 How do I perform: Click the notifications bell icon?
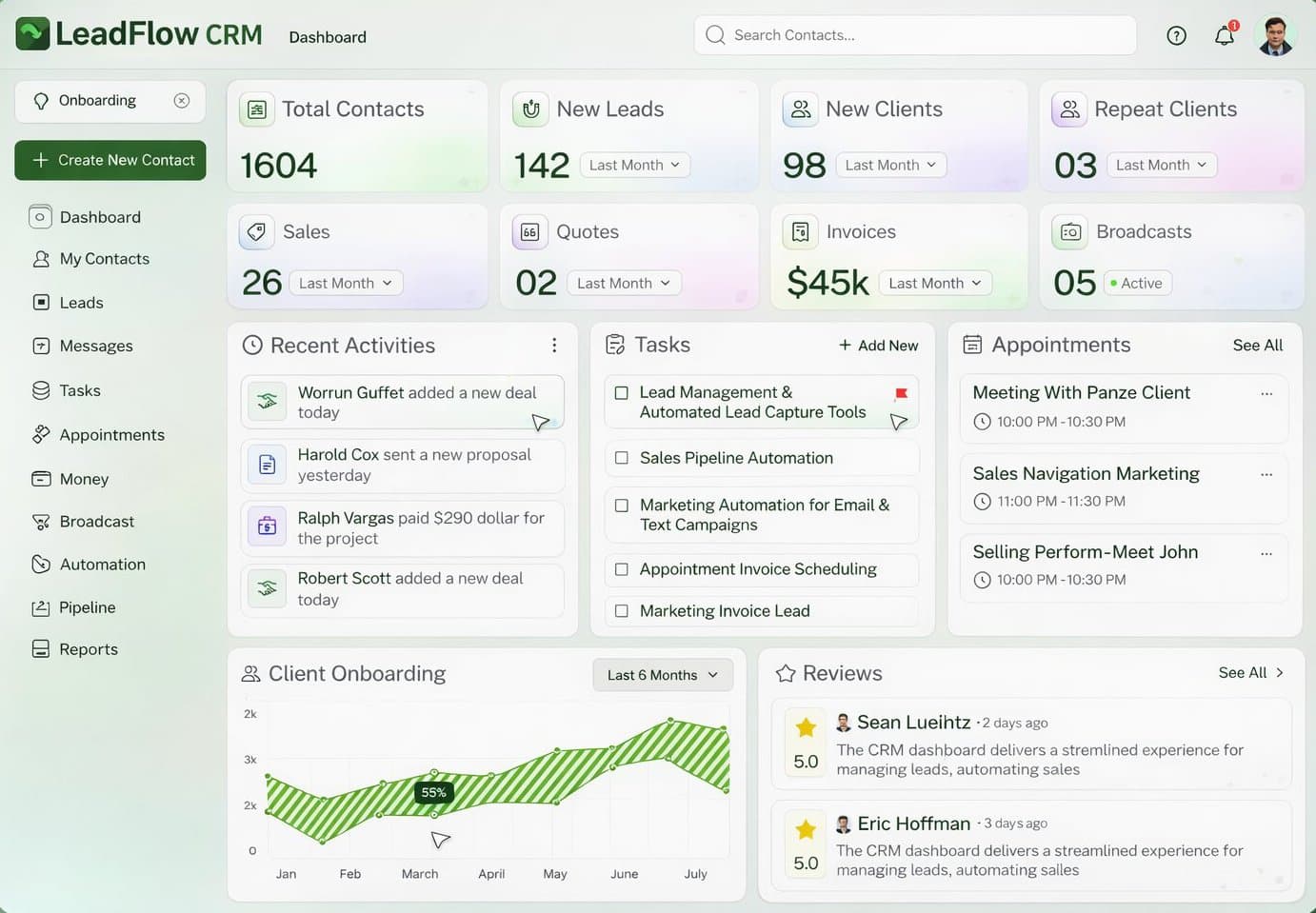(1224, 35)
